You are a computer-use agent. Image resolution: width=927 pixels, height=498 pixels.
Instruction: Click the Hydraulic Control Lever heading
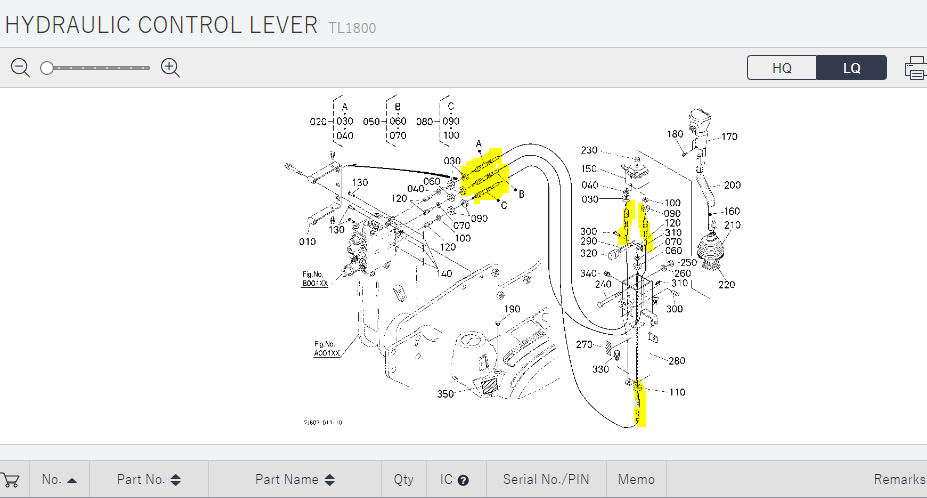pos(161,25)
